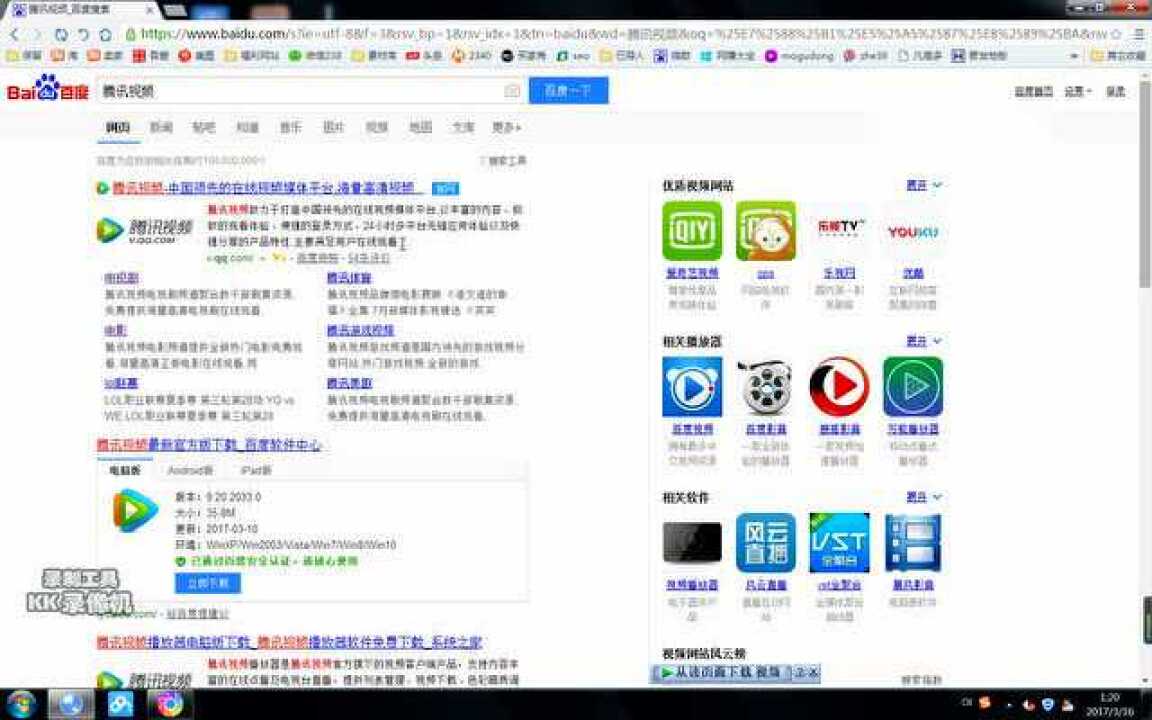Open the bookmarks bar overflow arrow
Viewport: 1152px width, 720px height.
(x=1074, y=56)
